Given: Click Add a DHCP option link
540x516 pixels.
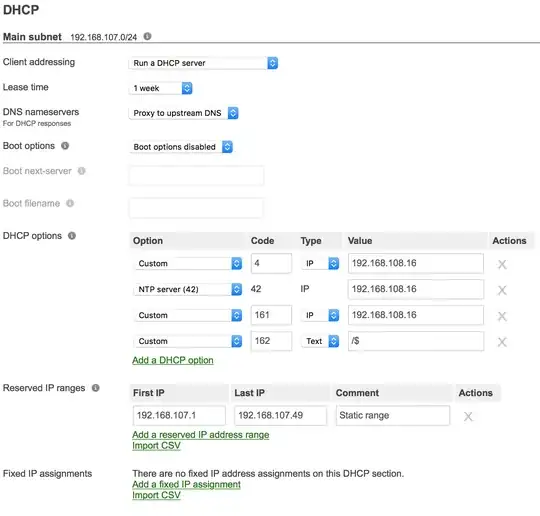Looking at the screenshot, I should coord(173,360).
